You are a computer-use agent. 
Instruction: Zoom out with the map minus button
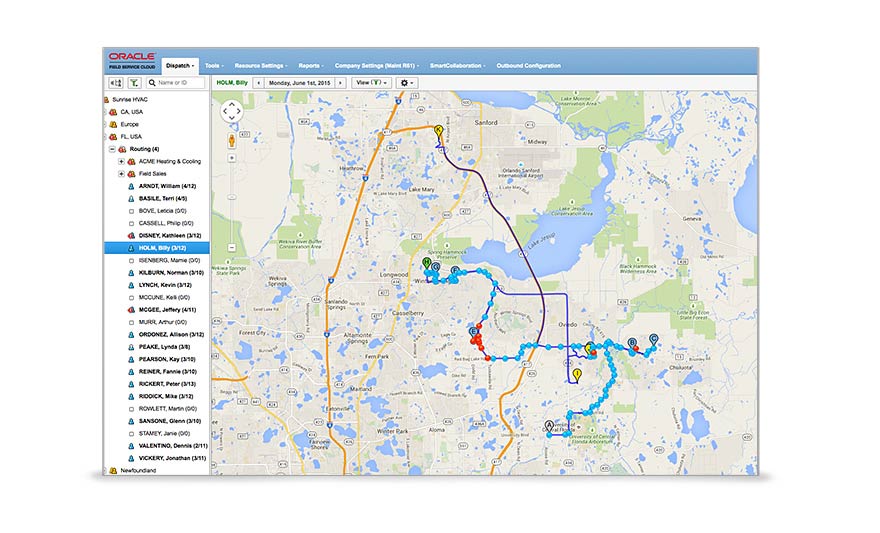(231, 247)
